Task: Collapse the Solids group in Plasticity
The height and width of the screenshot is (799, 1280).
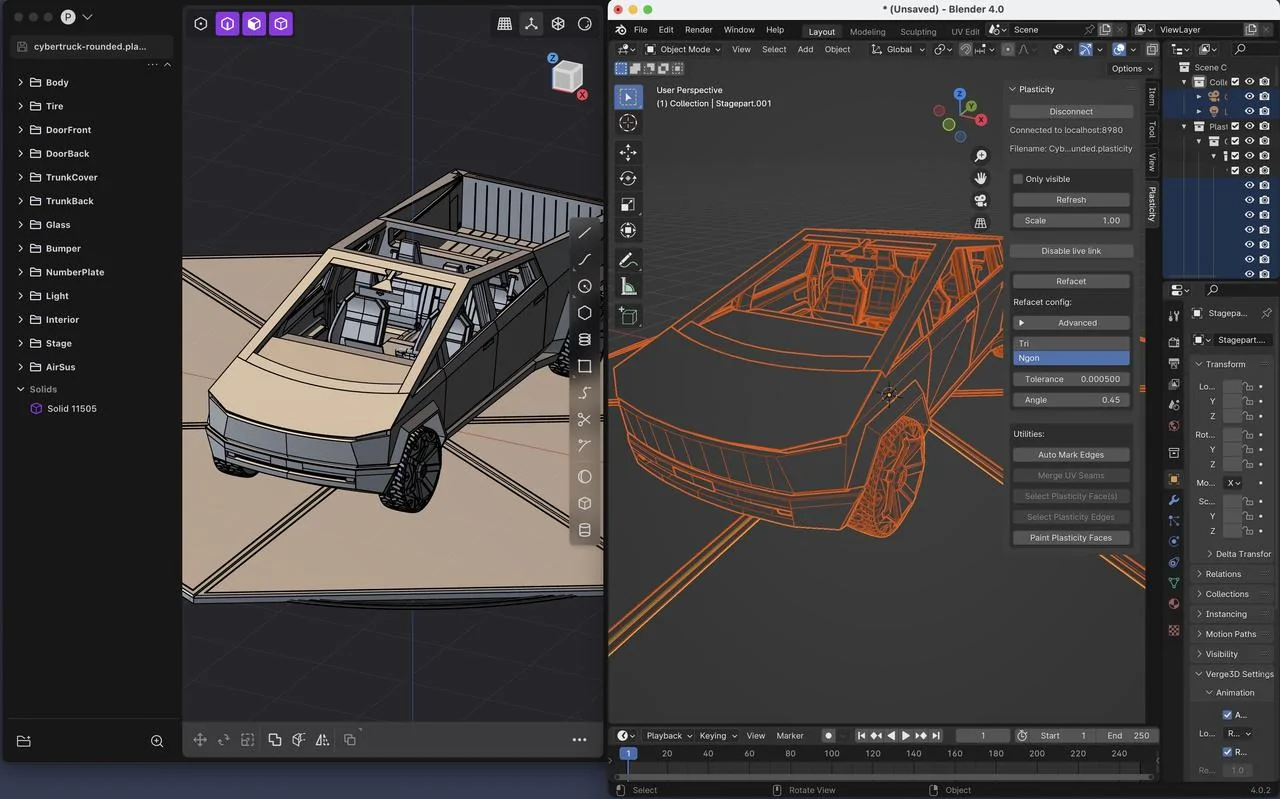Action: click(20, 389)
